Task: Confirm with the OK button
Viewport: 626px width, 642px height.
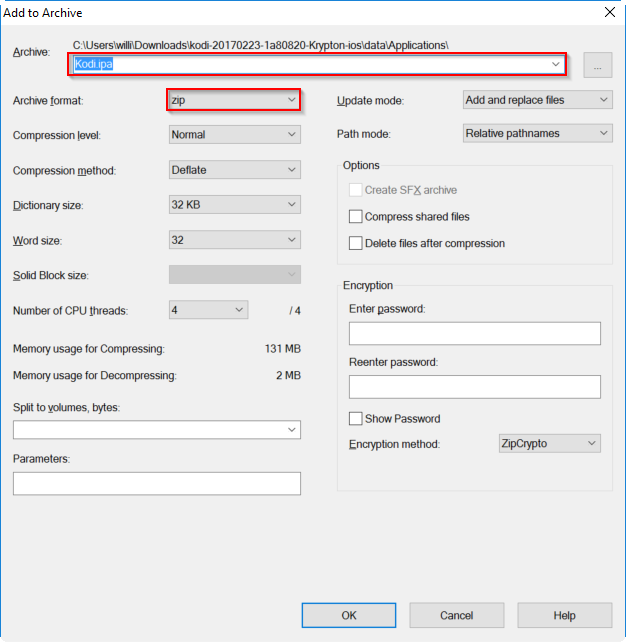Action: coord(349,615)
